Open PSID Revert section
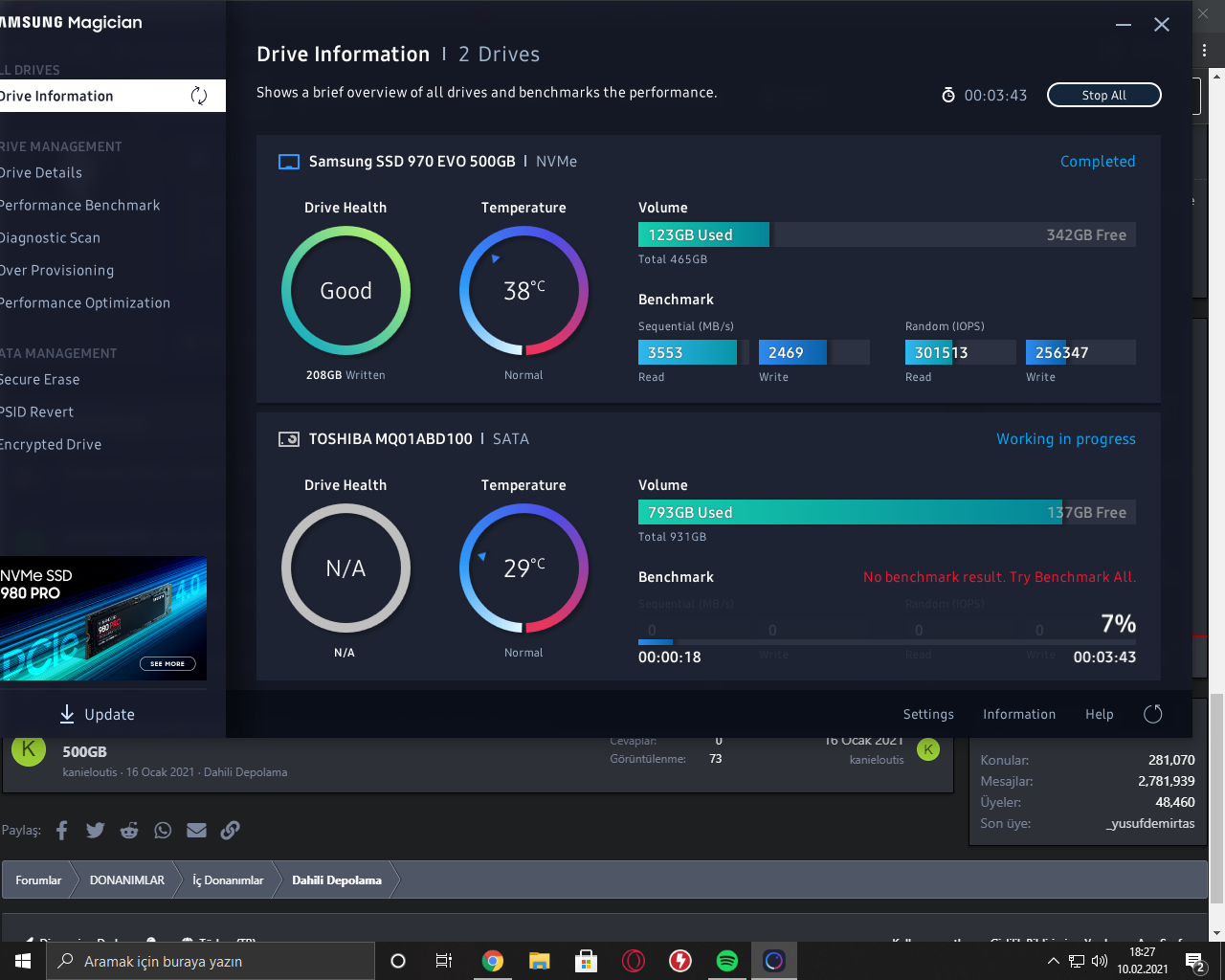1225x980 pixels. tap(37, 412)
